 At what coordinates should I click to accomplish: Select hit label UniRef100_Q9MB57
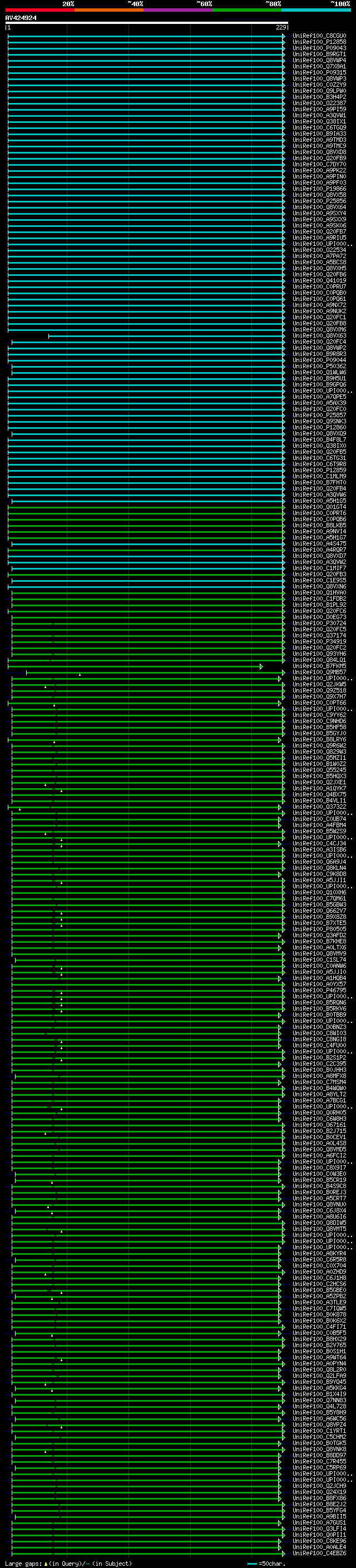pyautogui.click(x=319, y=672)
